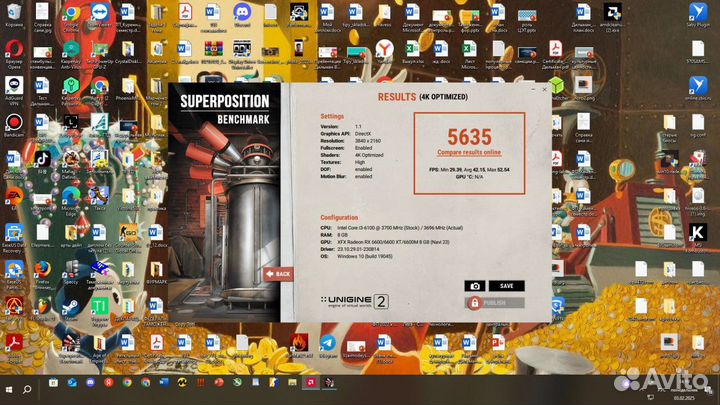Open Word from the taskbar
Image resolution: width=720 pixels, height=405 pixels.
(x=164, y=382)
